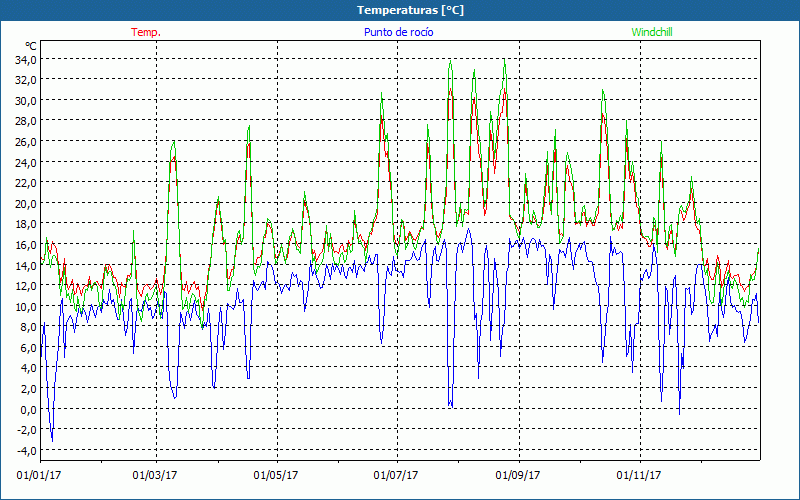Screen dimensions: 800x500
Task: Click the 10,0 y-axis value
Action: click(x=27, y=307)
